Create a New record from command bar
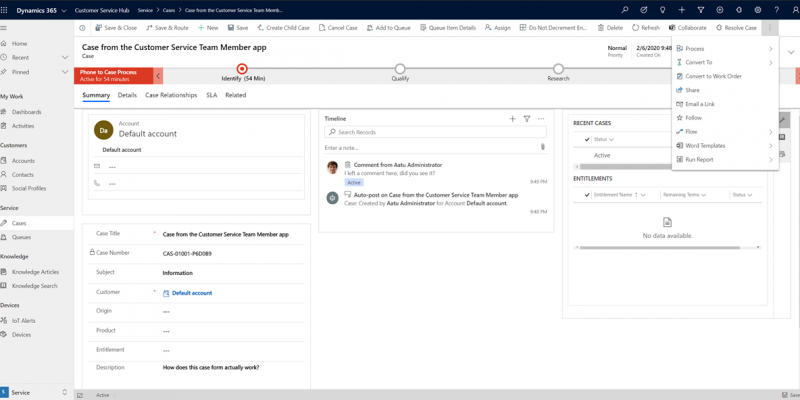800x400 pixels. click(208, 28)
